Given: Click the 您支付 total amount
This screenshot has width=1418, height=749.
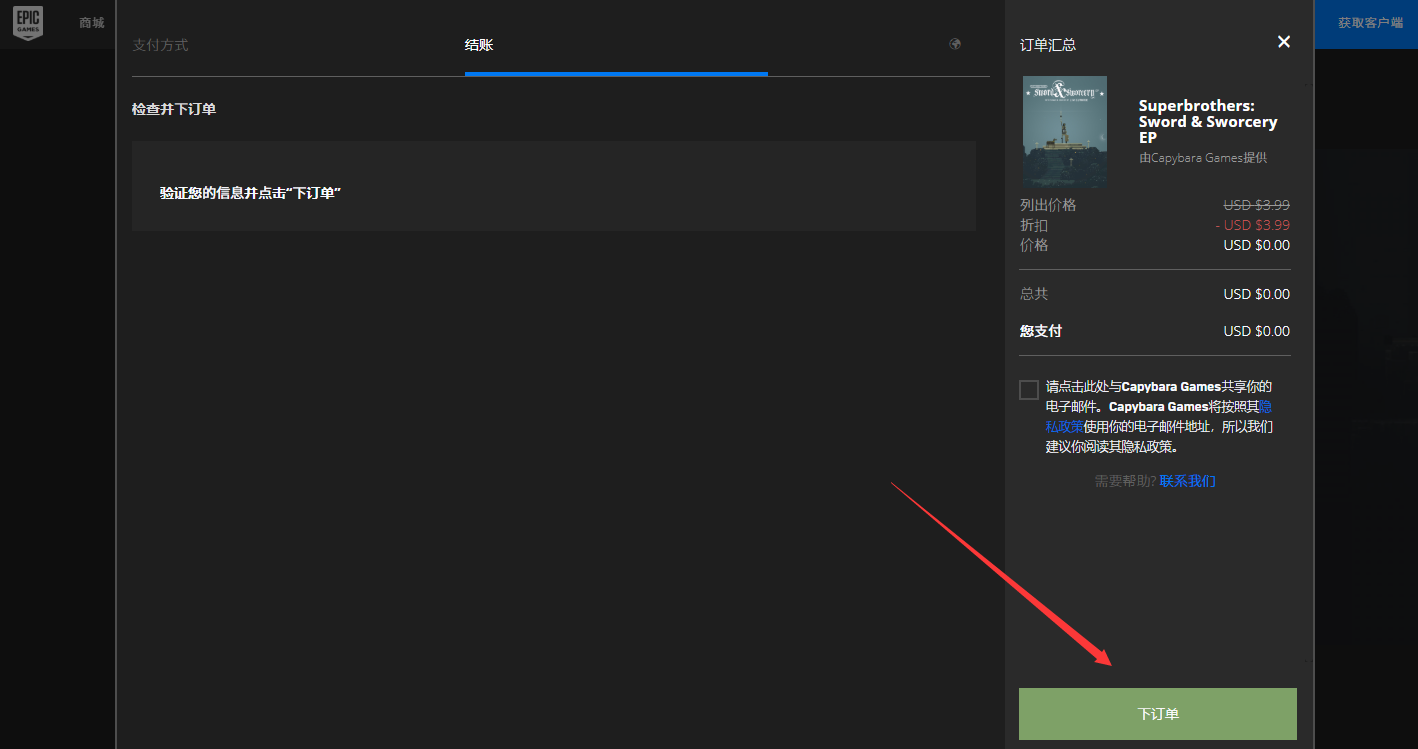Looking at the screenshot, I should [1256, 331].
